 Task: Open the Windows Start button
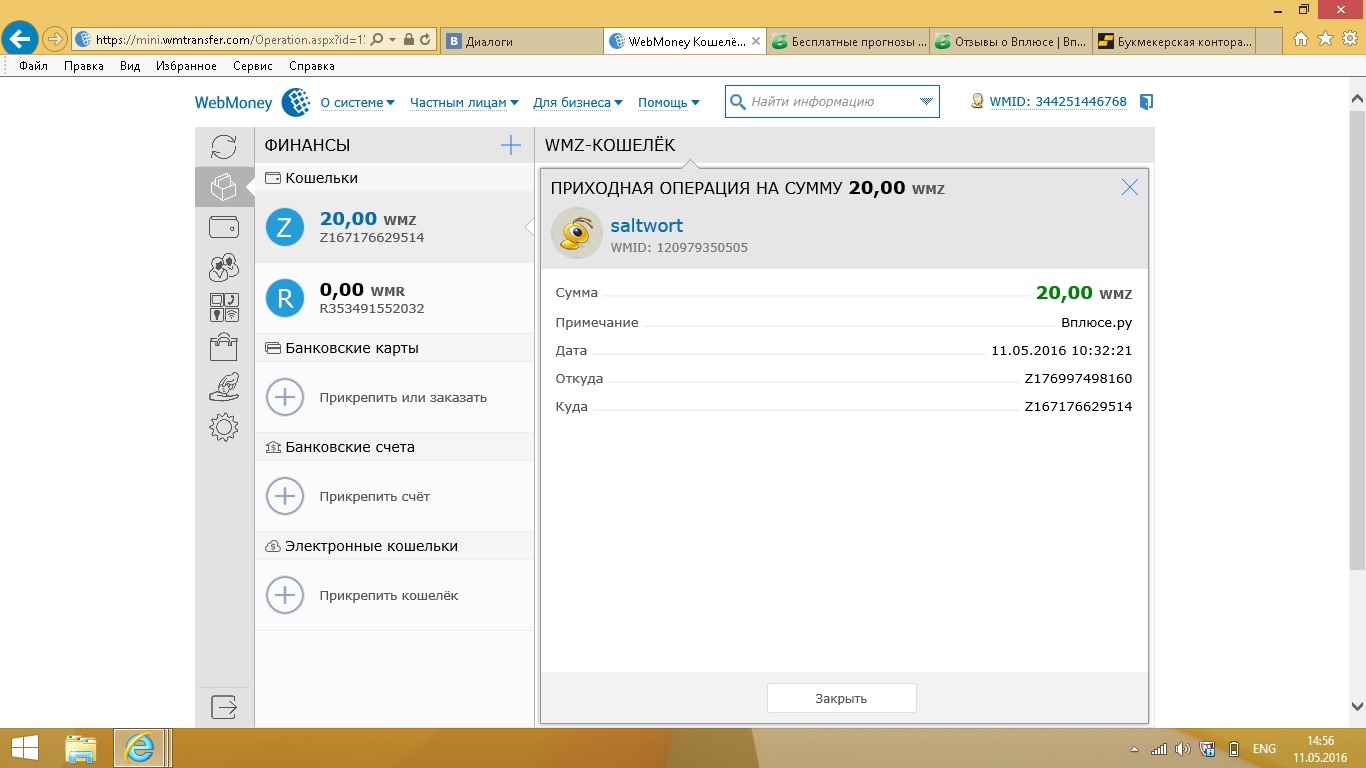click(x=25, y=748)
